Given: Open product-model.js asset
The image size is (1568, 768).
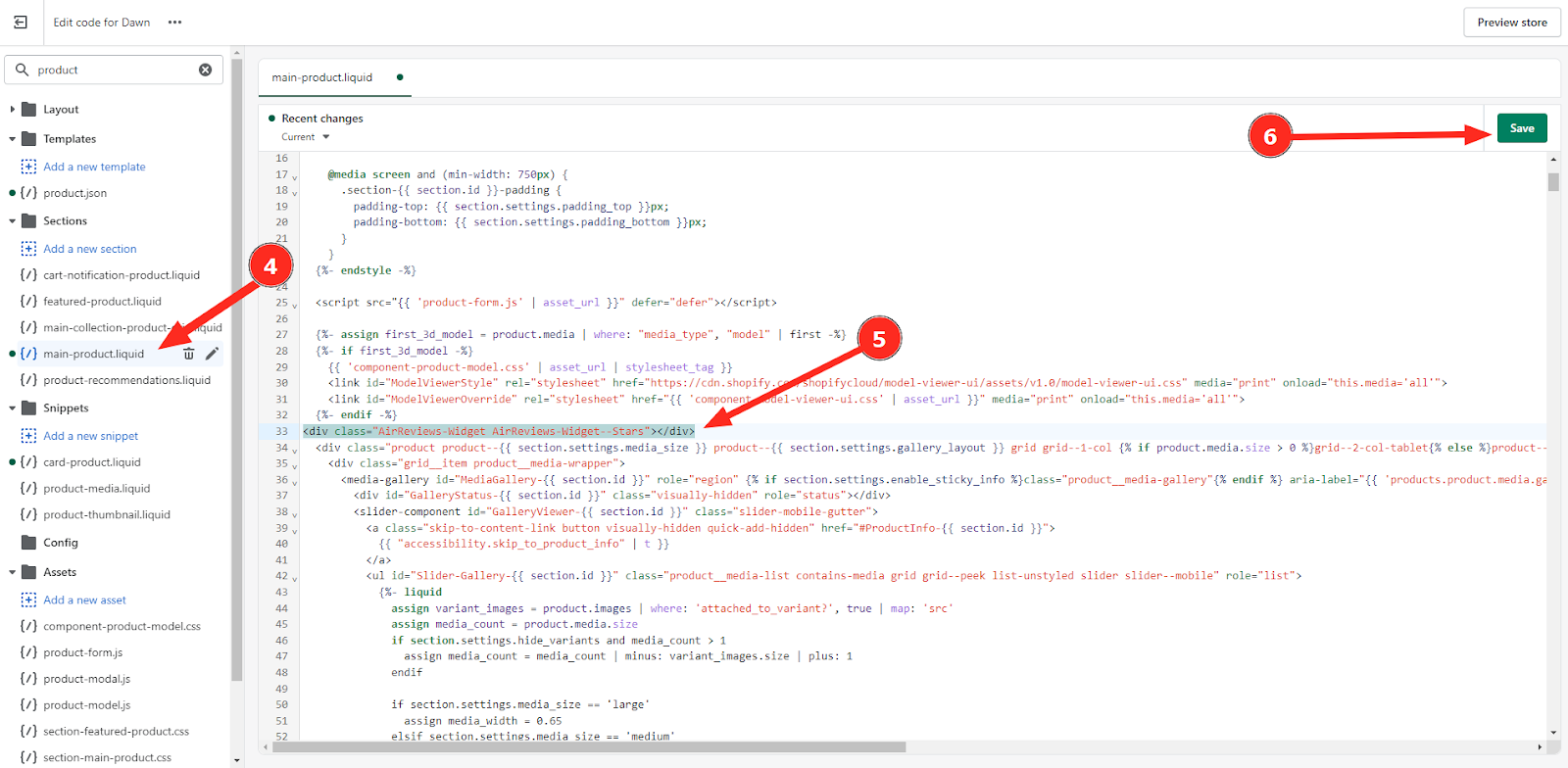Looking at the screenshot, I should [x=86, y=705].
